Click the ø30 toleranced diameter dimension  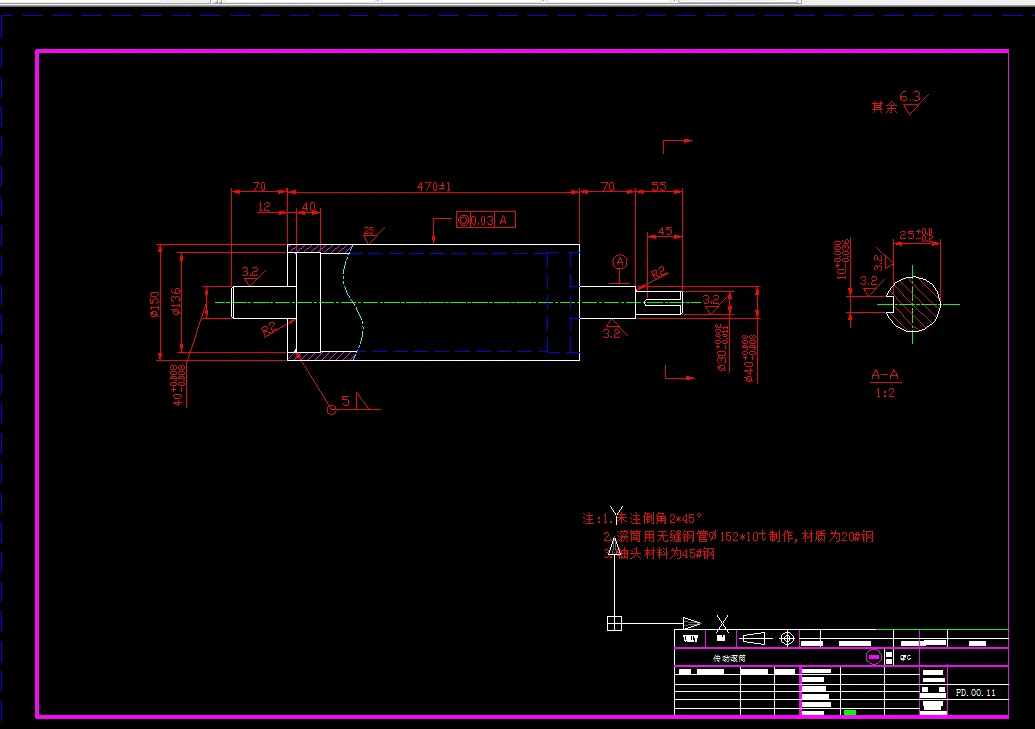[723, 348]
